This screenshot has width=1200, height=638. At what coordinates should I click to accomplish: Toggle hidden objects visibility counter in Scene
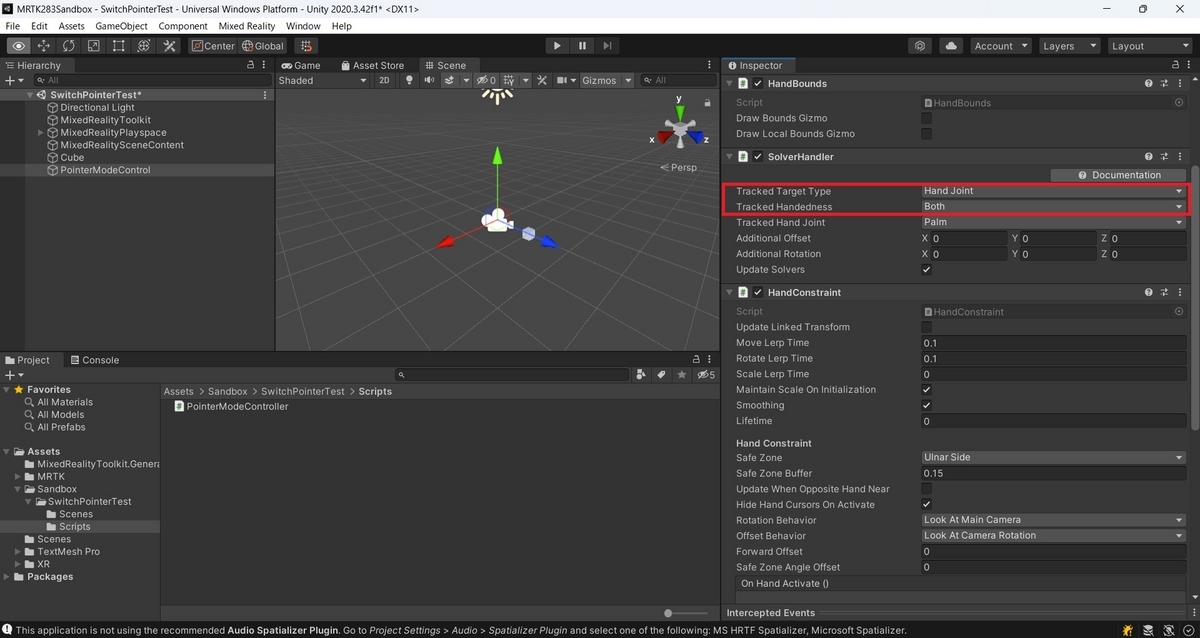click(x=486, y=80)
